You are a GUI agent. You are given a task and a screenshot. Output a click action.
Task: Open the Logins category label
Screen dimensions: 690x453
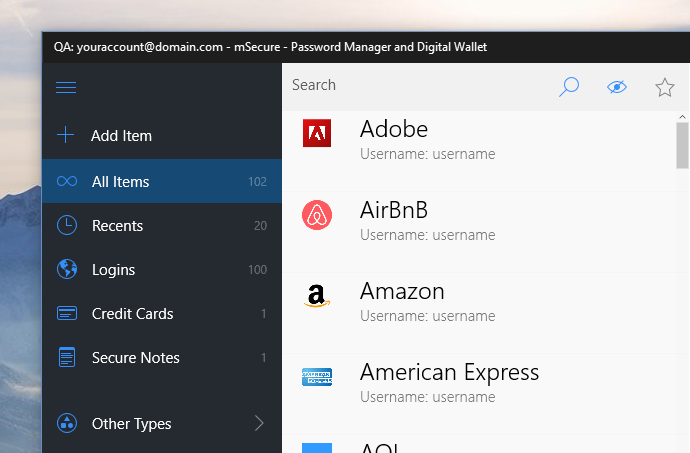tap(114, 270)
